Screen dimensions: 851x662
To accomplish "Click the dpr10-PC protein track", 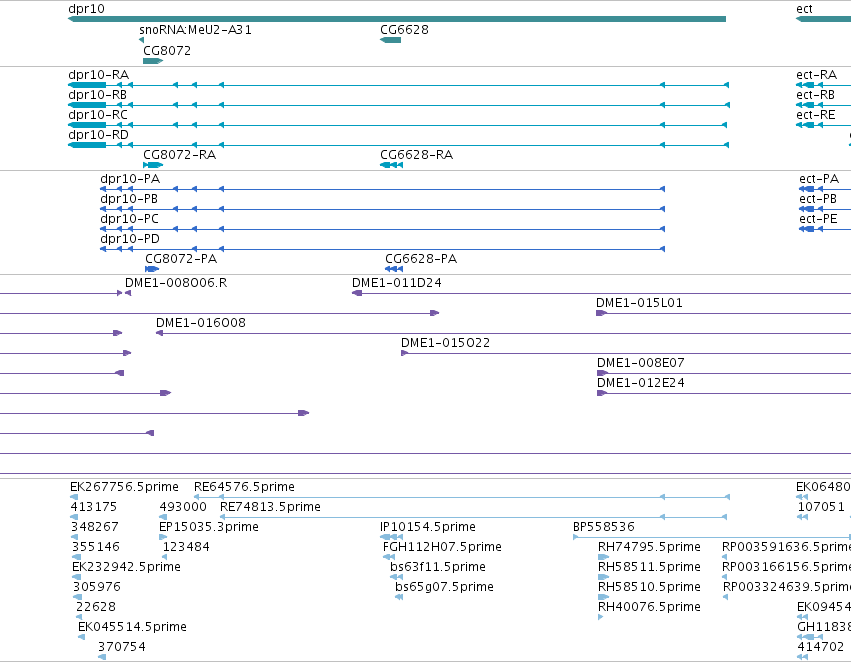I will coord(383,229).
